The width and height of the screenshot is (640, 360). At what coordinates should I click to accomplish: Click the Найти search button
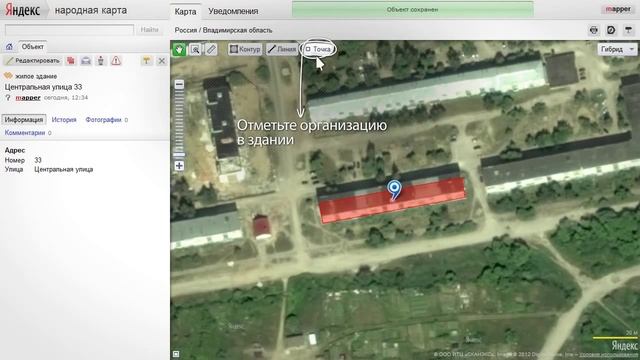point(149,30)
